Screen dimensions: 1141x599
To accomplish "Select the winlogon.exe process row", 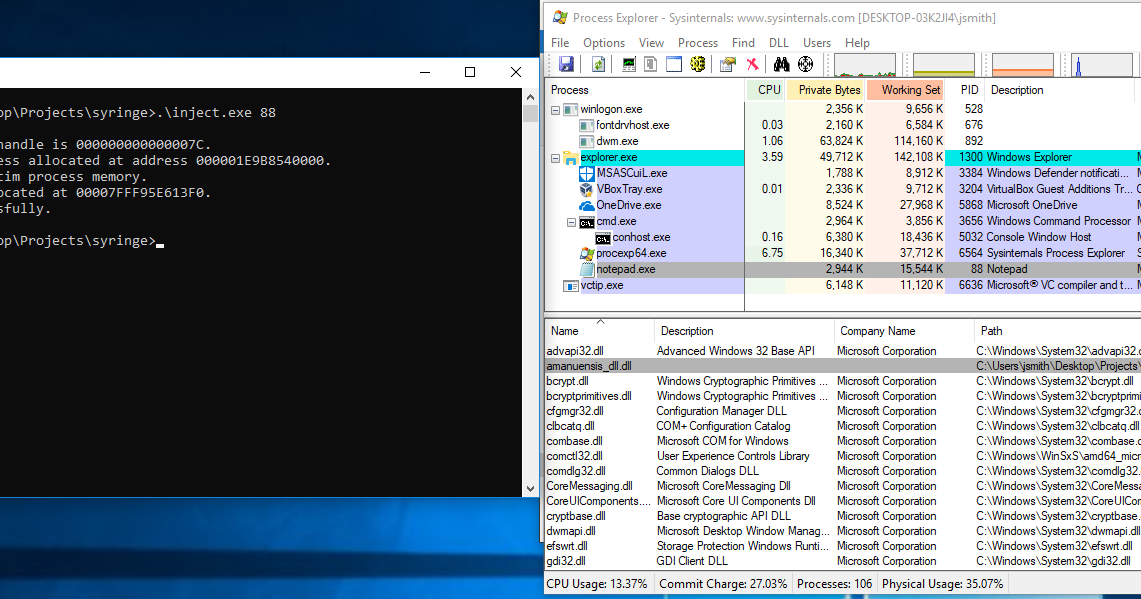I will (844, 109).
